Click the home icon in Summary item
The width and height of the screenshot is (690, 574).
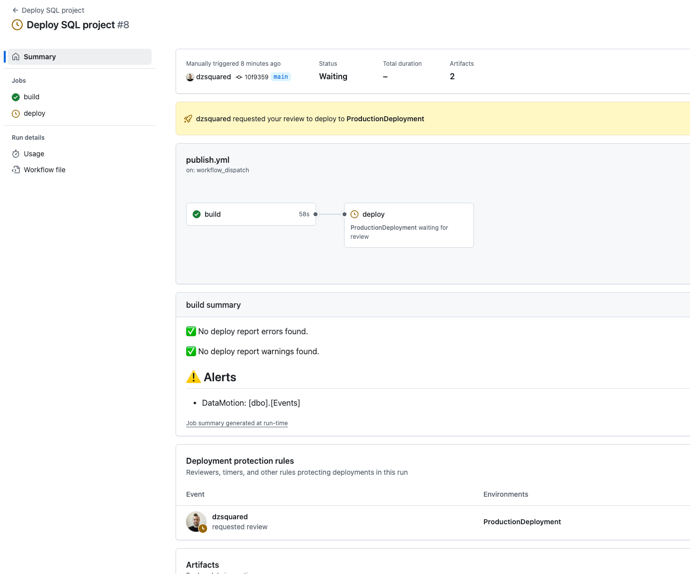pyautogui.click(x=16, y=57)
